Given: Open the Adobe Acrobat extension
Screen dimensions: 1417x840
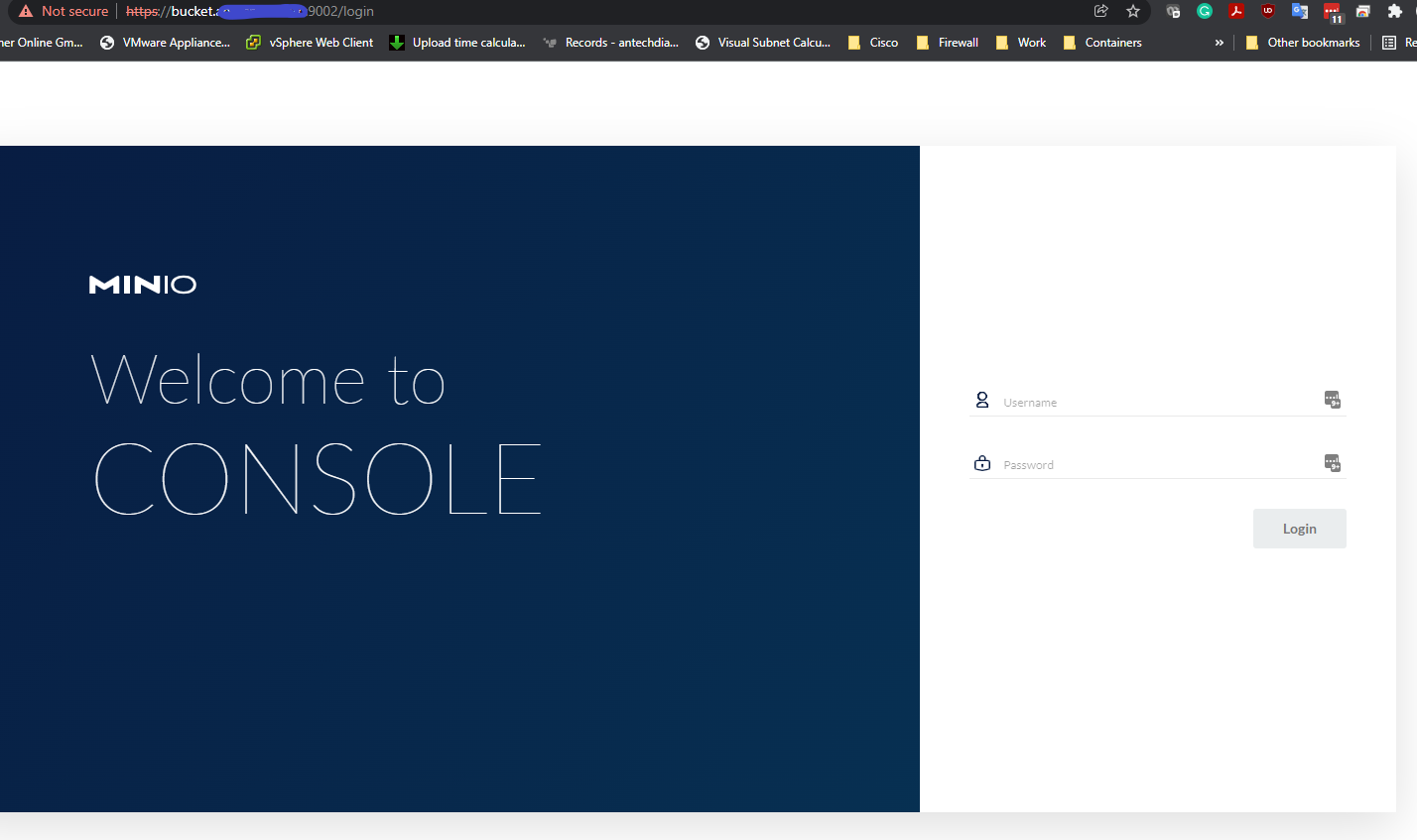Looking at the screenshot, I should point(1236,11).
